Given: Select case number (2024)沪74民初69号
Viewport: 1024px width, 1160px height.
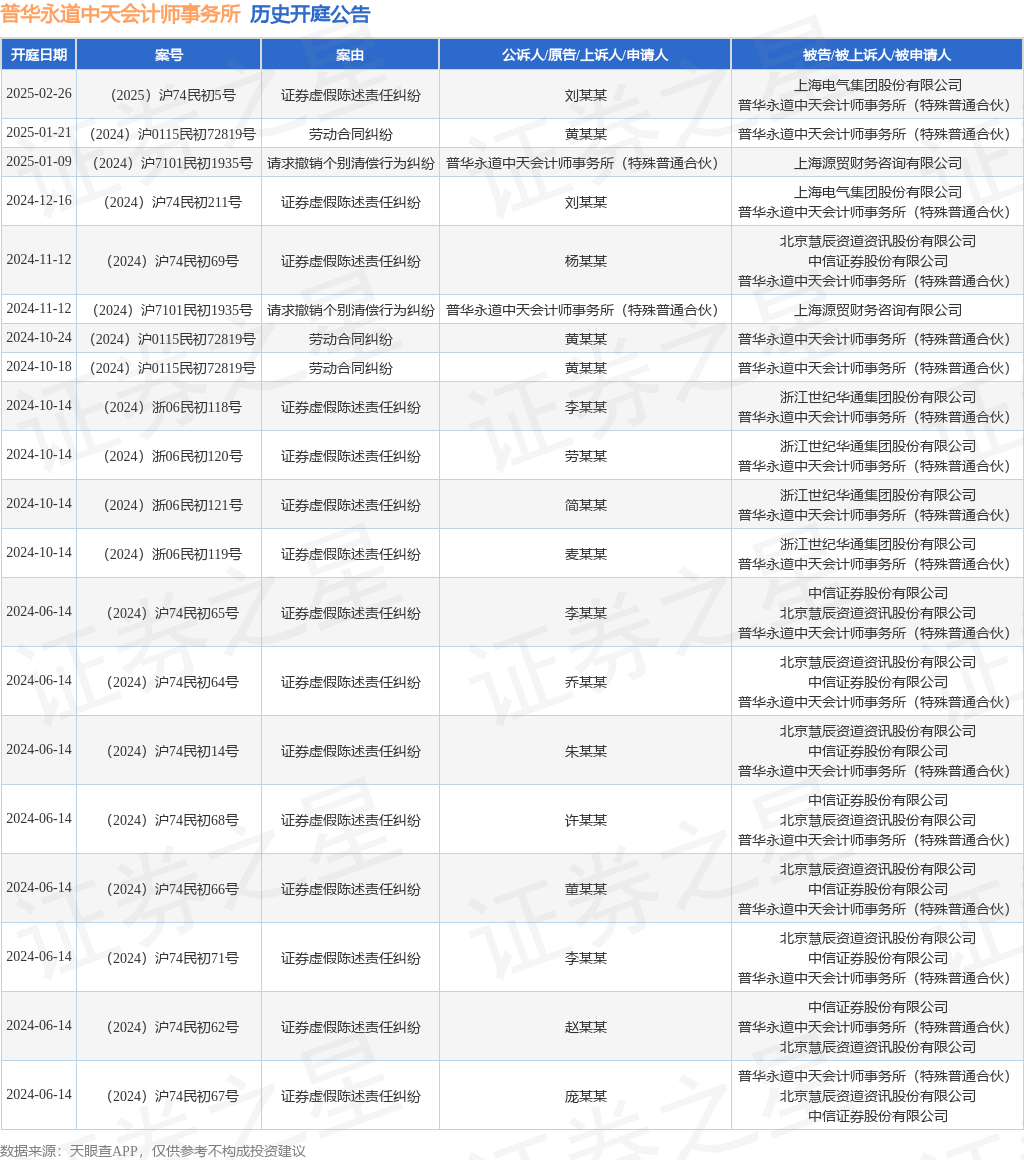Looking at the screenshot, I should [169, 261].
